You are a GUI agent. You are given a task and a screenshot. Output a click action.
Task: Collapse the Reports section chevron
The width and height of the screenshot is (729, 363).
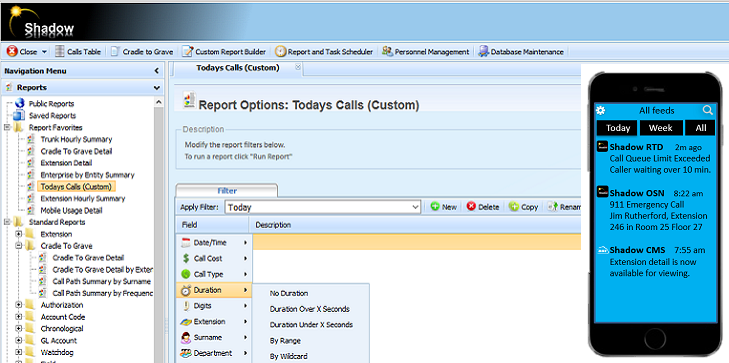pos(157,87)
